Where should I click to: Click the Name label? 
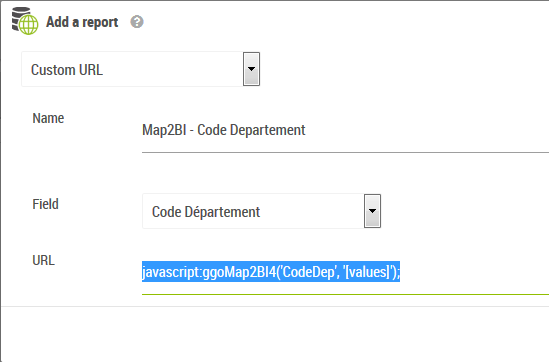coord(48,118)
